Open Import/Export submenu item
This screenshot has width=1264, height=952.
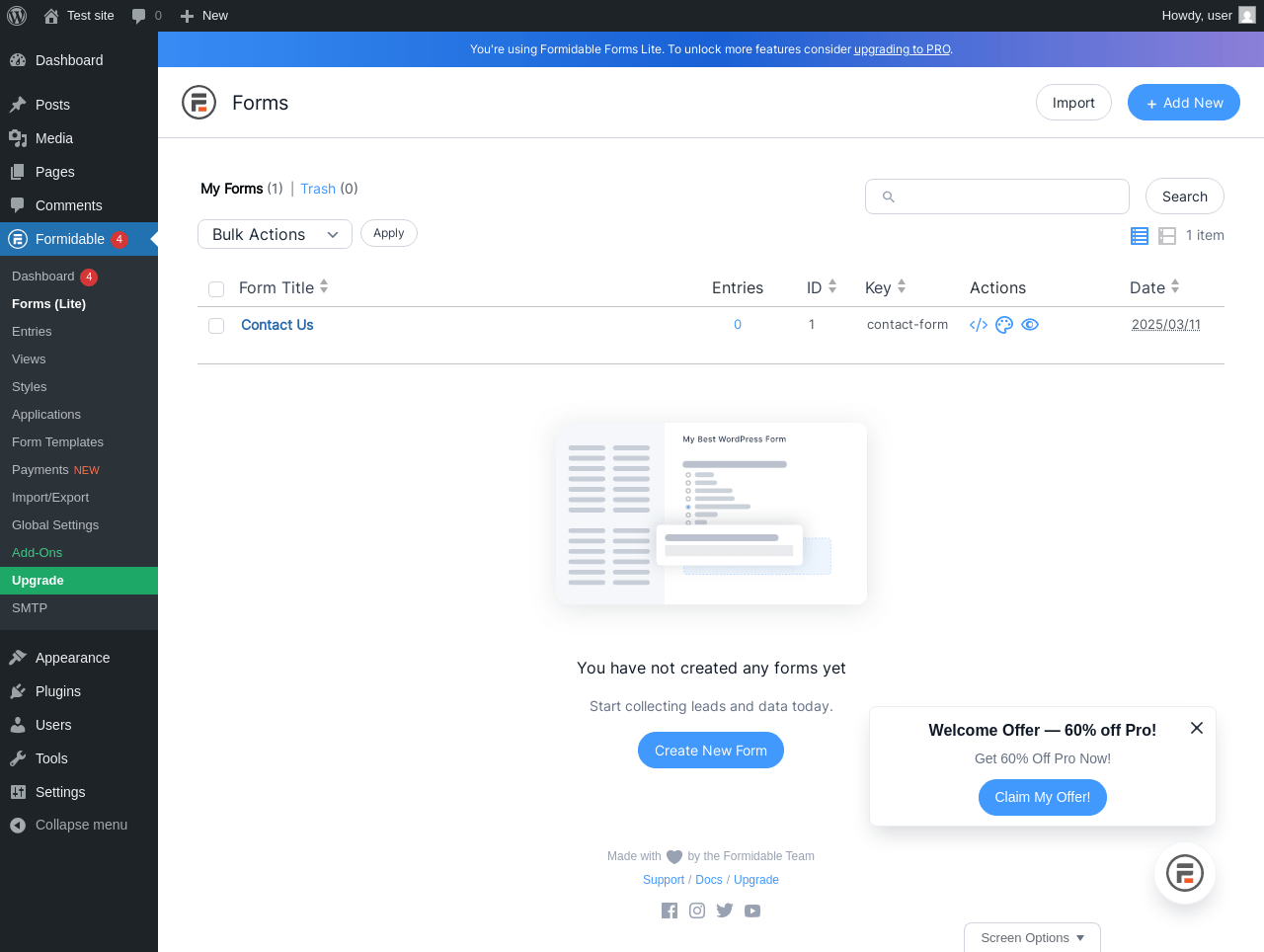(79, 498)
